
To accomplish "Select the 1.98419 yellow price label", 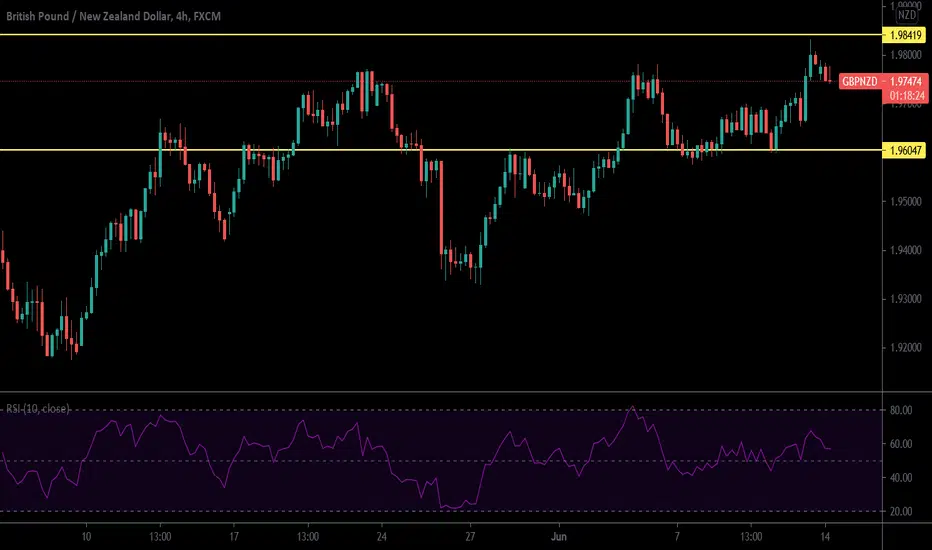I will pos(905,35).
